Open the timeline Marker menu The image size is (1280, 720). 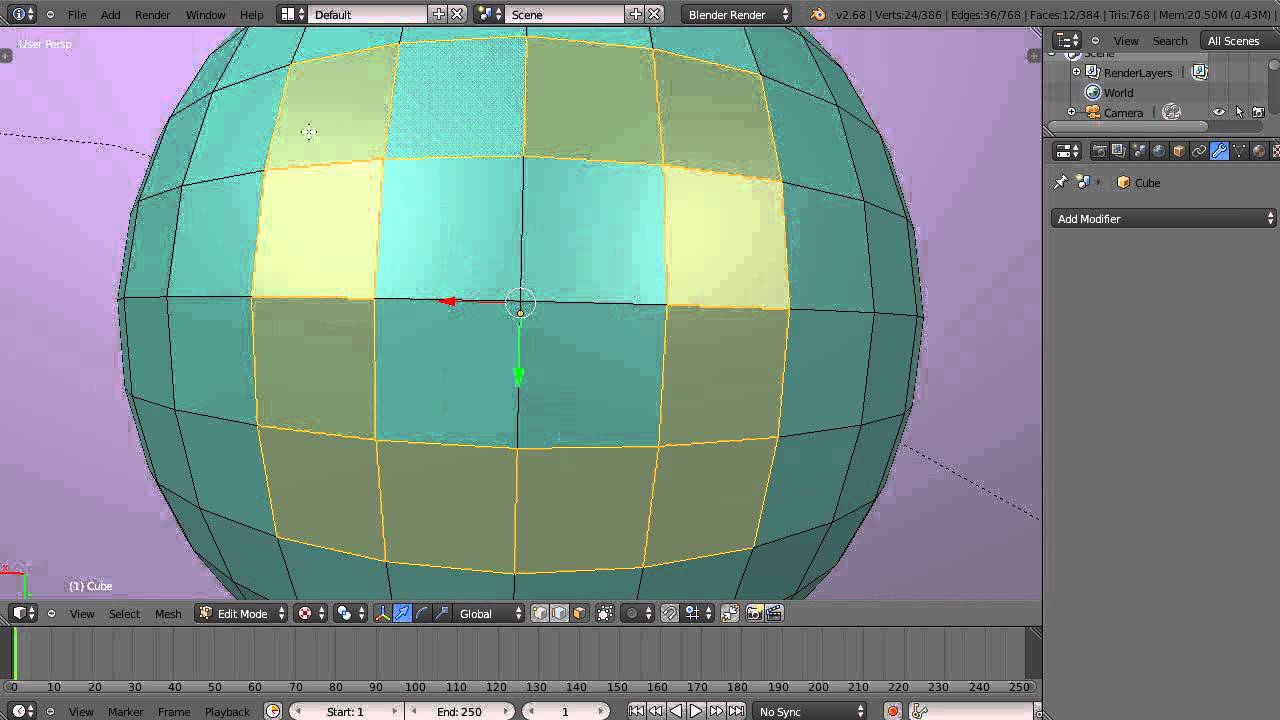(125, 711)
